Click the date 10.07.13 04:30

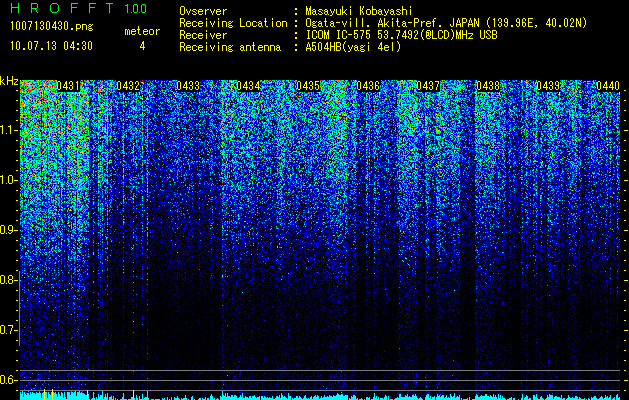click(x=51, y=46)
